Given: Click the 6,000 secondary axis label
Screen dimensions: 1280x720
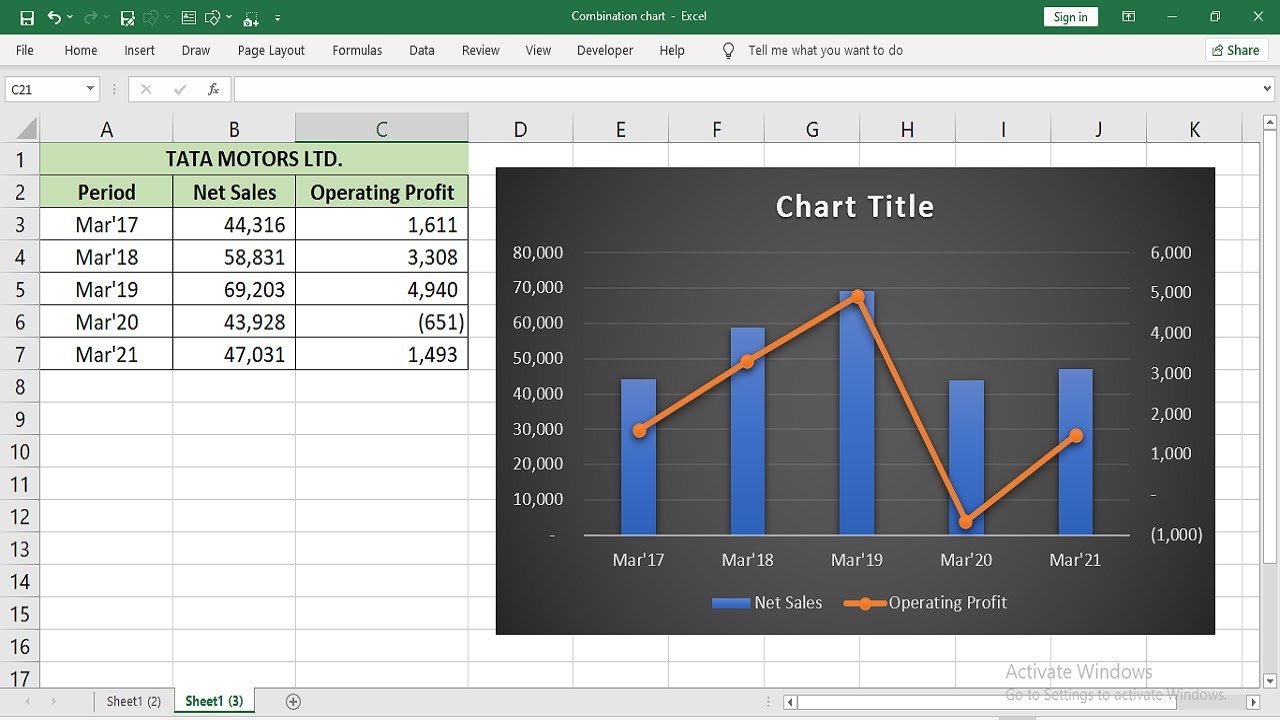Looking at the screenshot, I should (x=1171, y=253).
